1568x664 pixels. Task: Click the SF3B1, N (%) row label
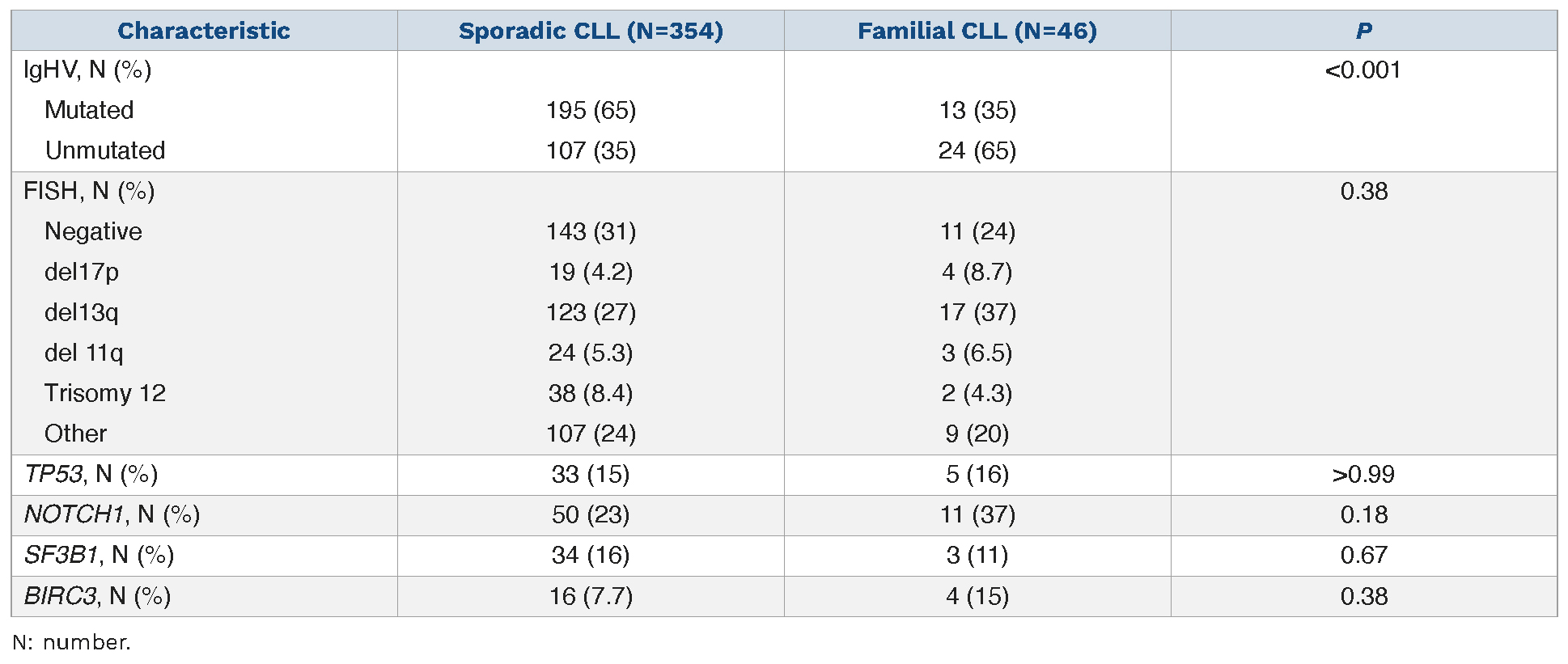(x=99, y=555)
